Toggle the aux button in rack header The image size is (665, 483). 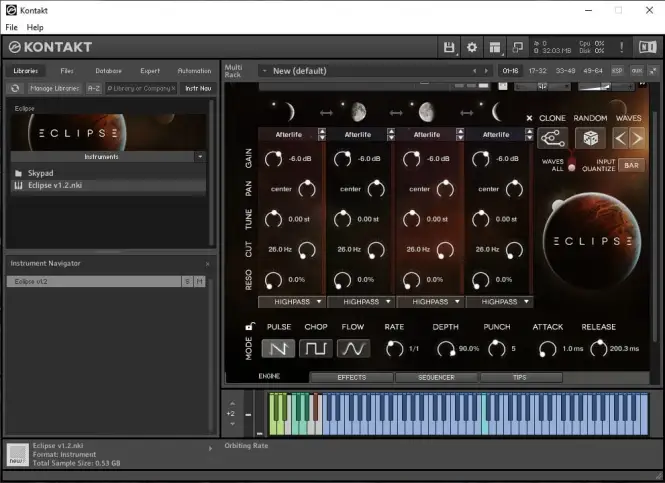coord(637,71)
